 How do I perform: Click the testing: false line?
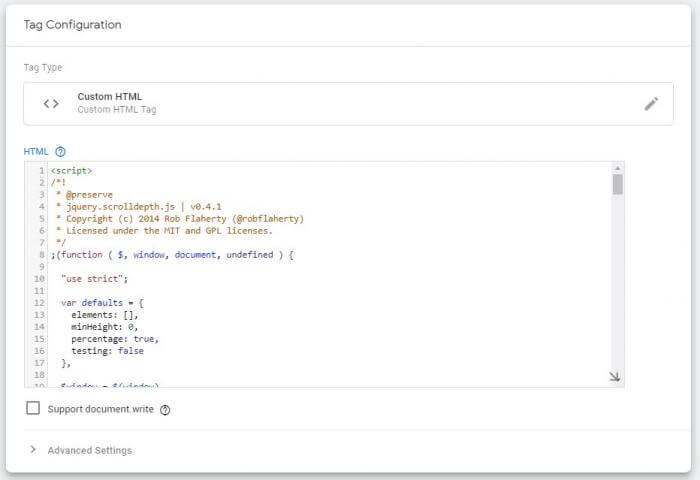(x=108, y=351)
